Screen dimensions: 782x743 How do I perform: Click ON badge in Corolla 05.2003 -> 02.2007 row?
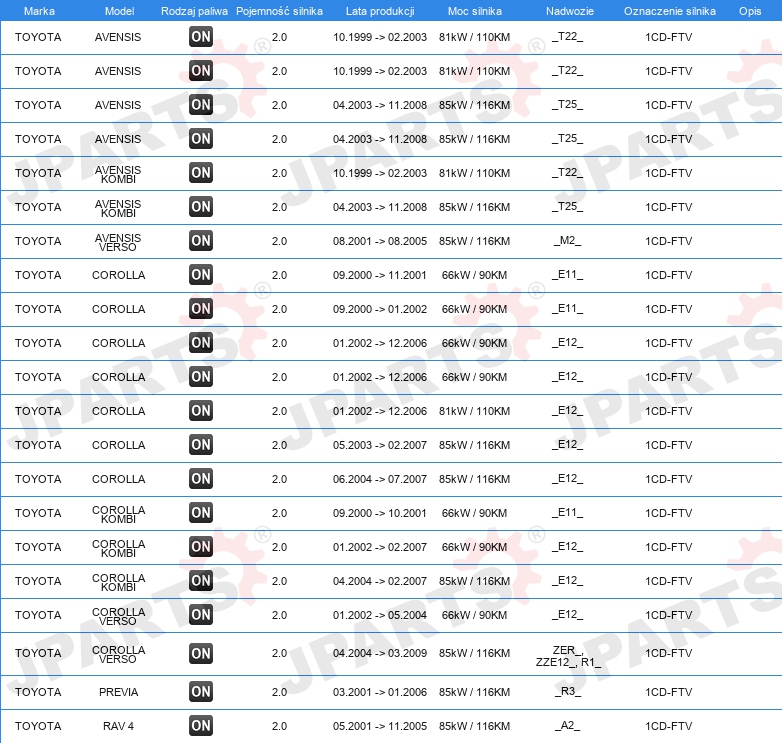pos(201,445)
